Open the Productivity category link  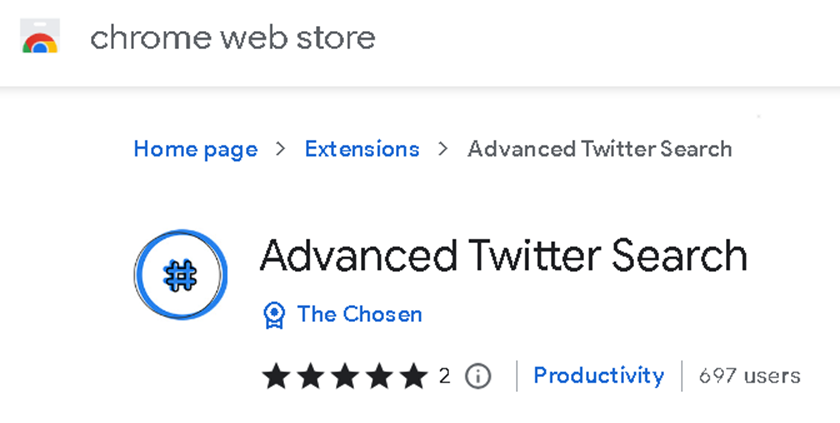[599, 376]
